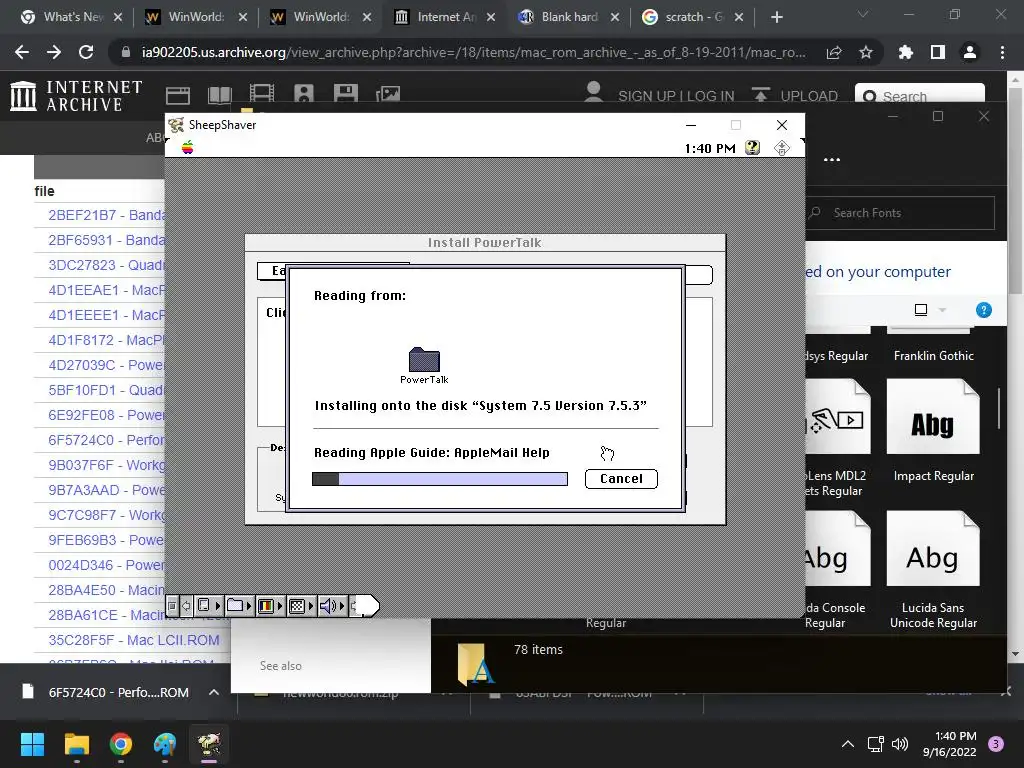Viewport: 1024px width, 768px height.
Task: Switch to the scratch Google tab
Action: (693, 17)
